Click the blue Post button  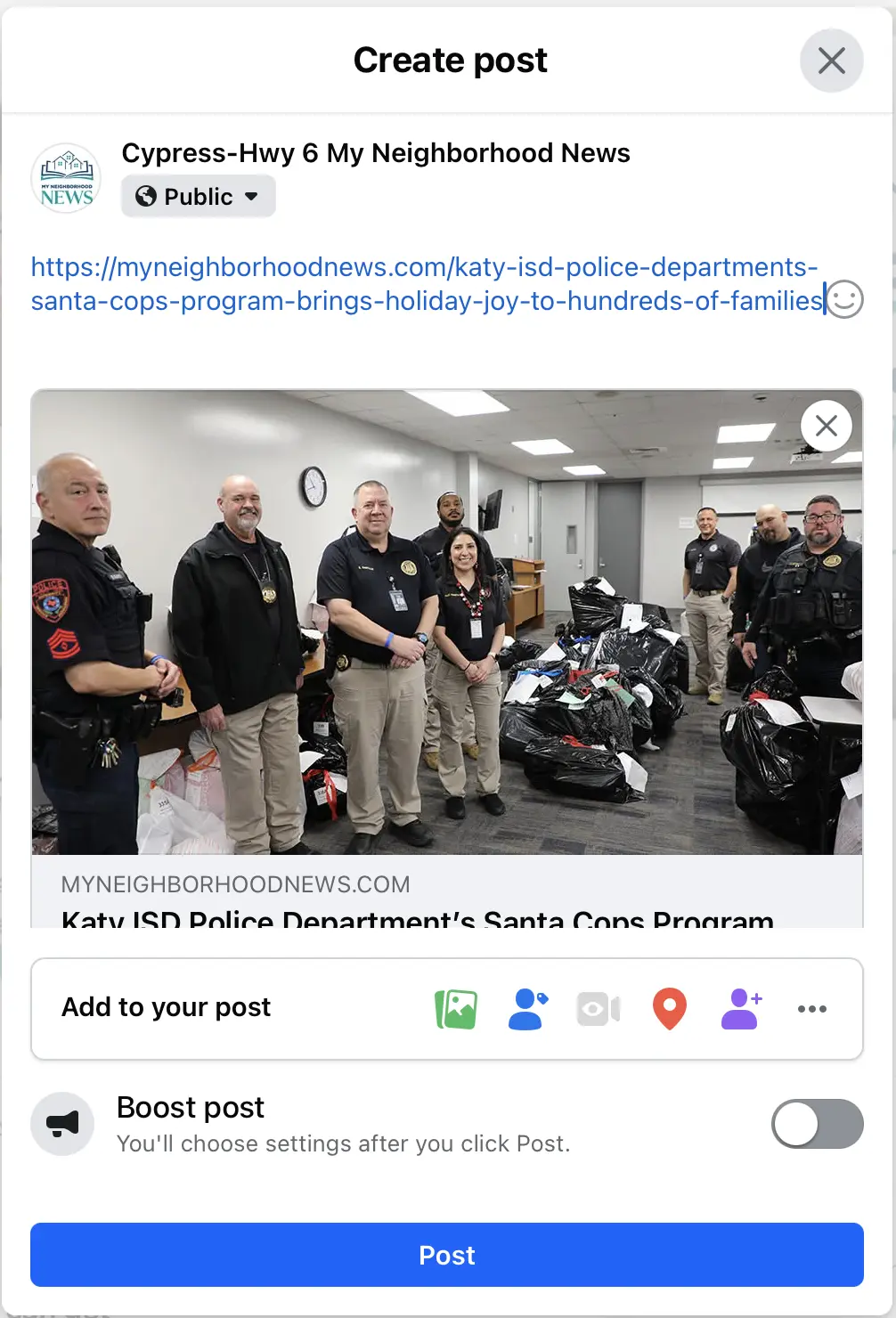(x=447, y=1255)
